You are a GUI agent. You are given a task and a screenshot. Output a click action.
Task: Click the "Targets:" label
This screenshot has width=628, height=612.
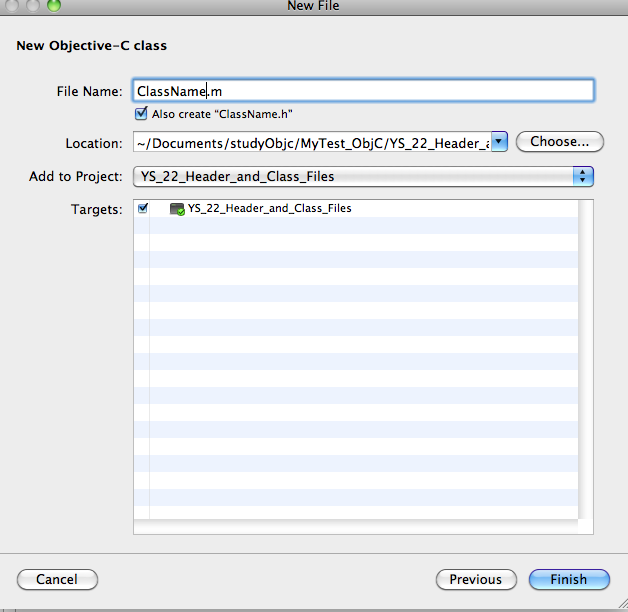pos(97,209)
